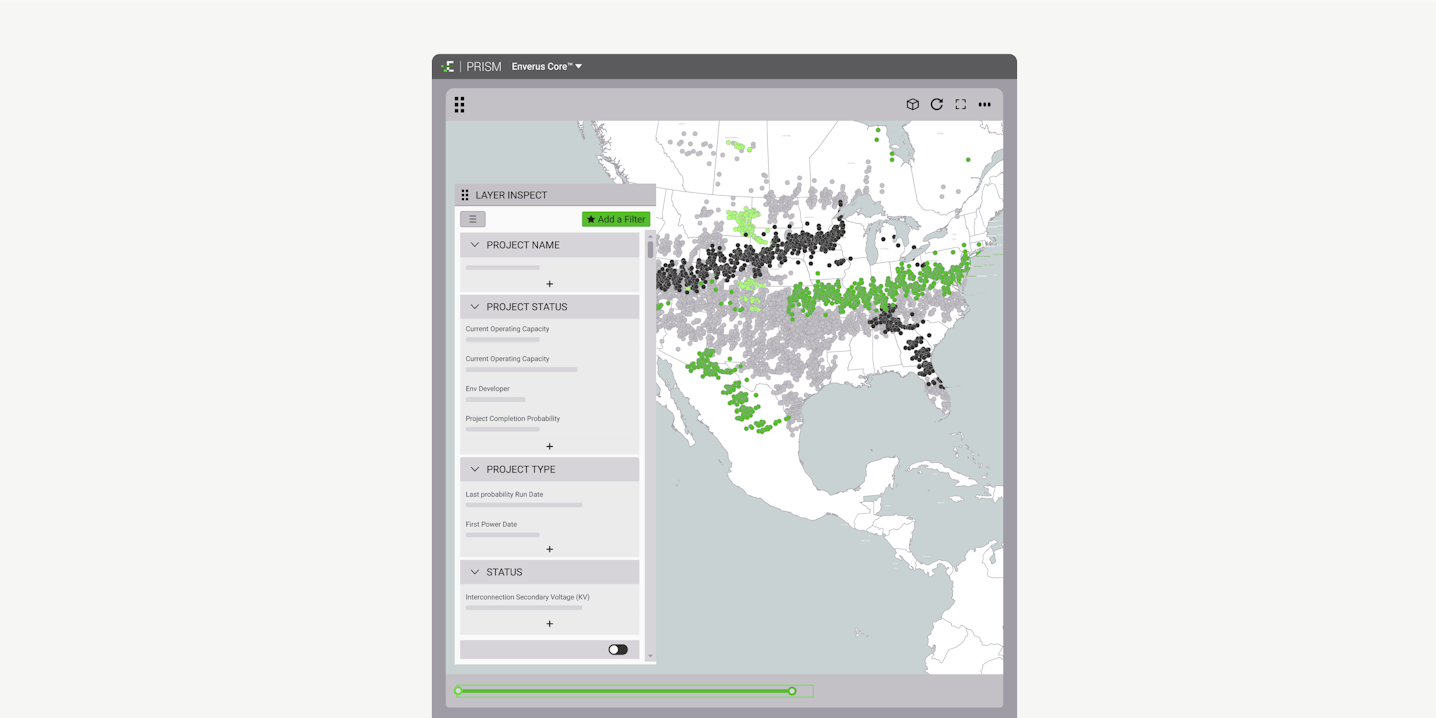
Task: Click the Add a Filter button
Action: [x=616, y=219]
